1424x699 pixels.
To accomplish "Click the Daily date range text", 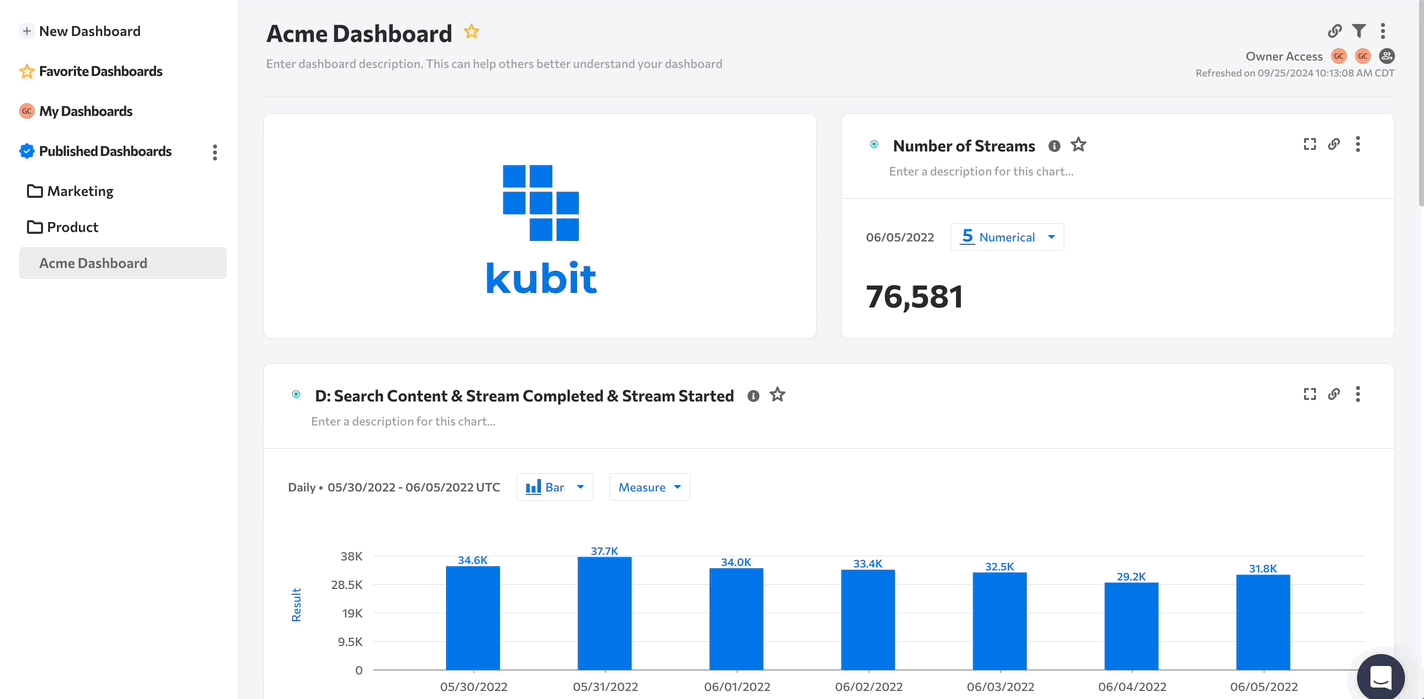I will click(x=394, y=487).
